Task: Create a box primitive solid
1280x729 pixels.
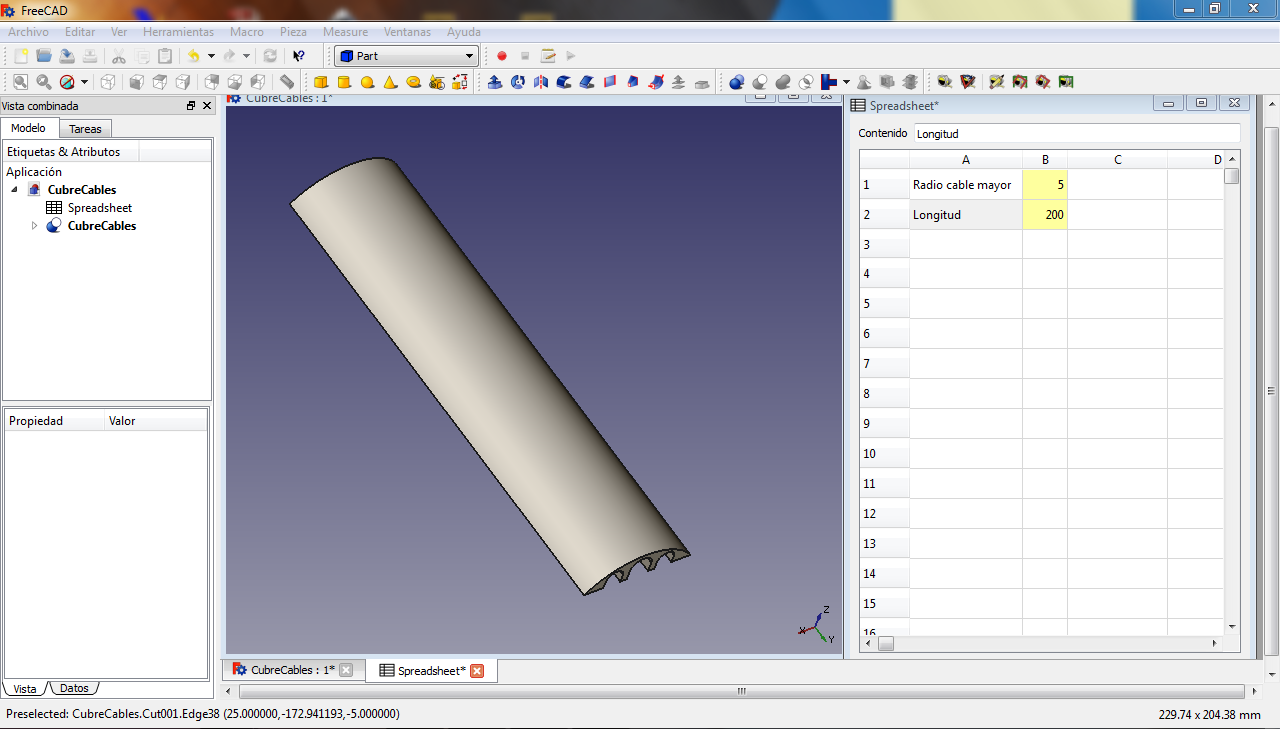Action: pyautogui.click(x=321, y=82)
